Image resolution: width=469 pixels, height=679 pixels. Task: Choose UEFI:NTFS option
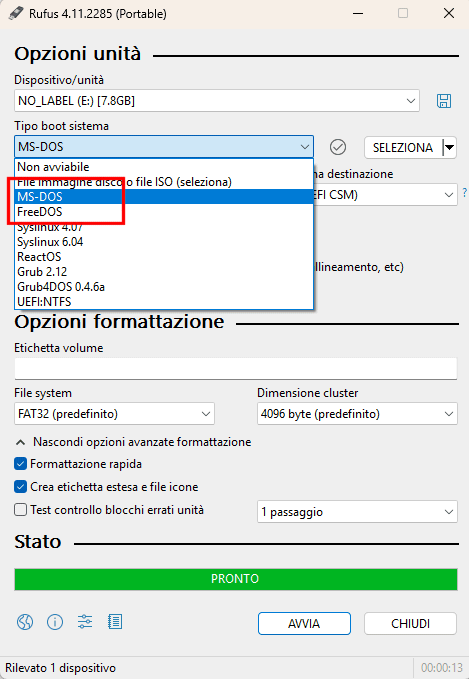[x=164, y=302]
